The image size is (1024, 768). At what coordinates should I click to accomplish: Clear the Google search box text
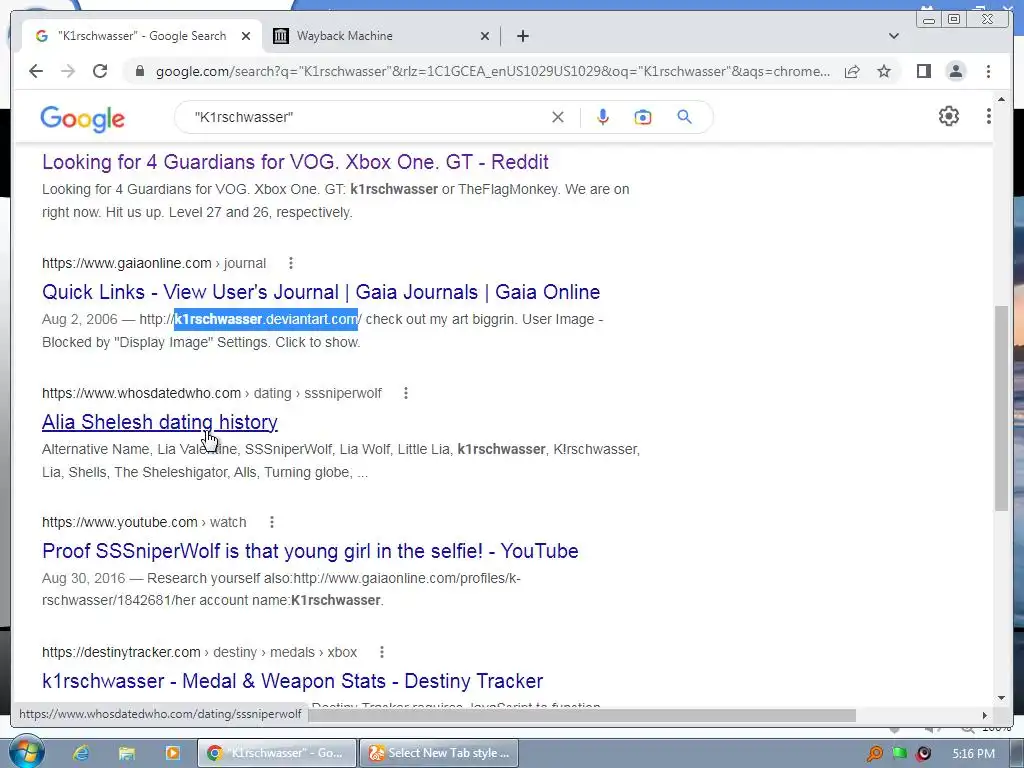558,117
